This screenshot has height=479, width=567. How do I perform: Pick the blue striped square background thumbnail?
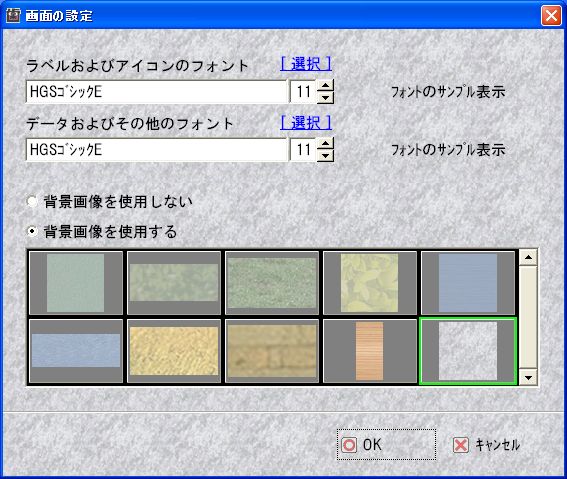(x=468, y=283)
